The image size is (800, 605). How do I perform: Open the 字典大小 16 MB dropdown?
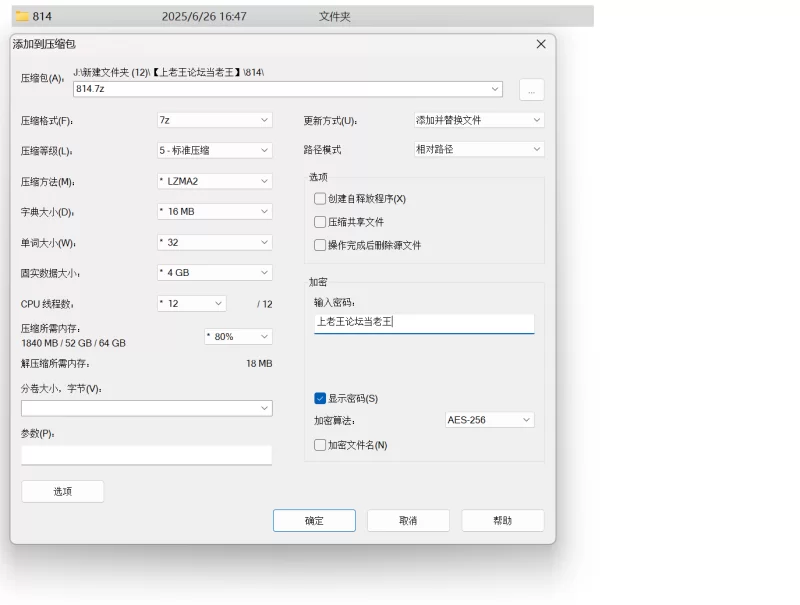(x=215, y=212)
